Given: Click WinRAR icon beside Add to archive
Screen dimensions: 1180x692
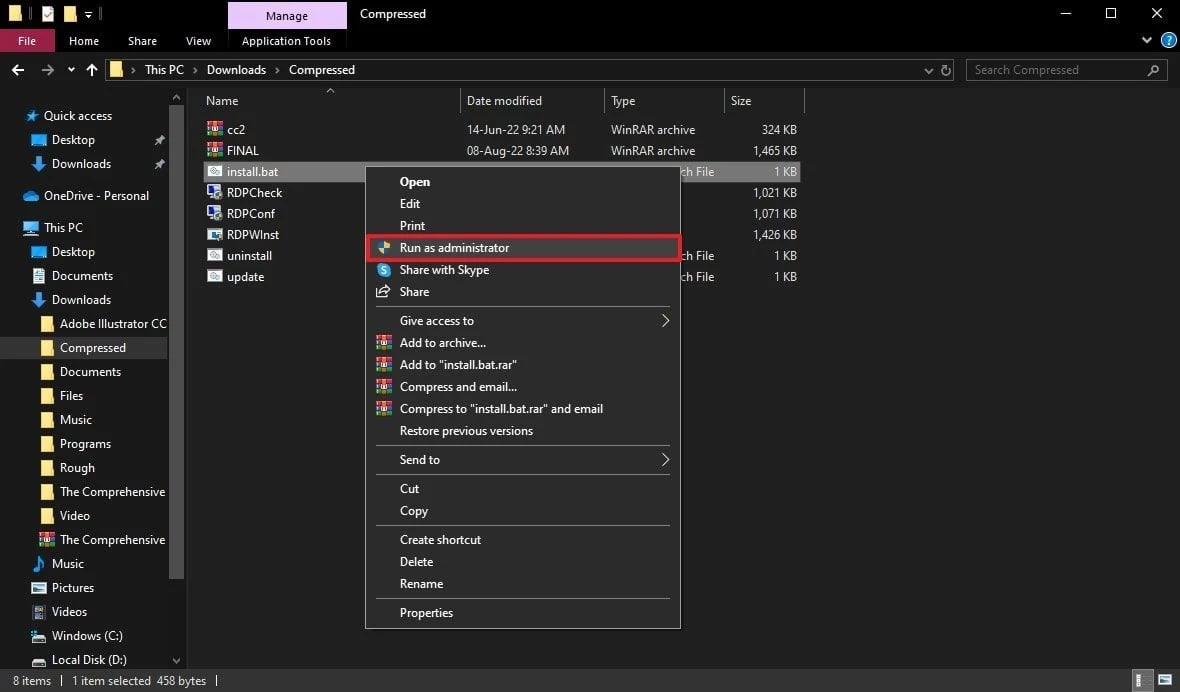Looking at the screenshot, I should pos(385,343).
